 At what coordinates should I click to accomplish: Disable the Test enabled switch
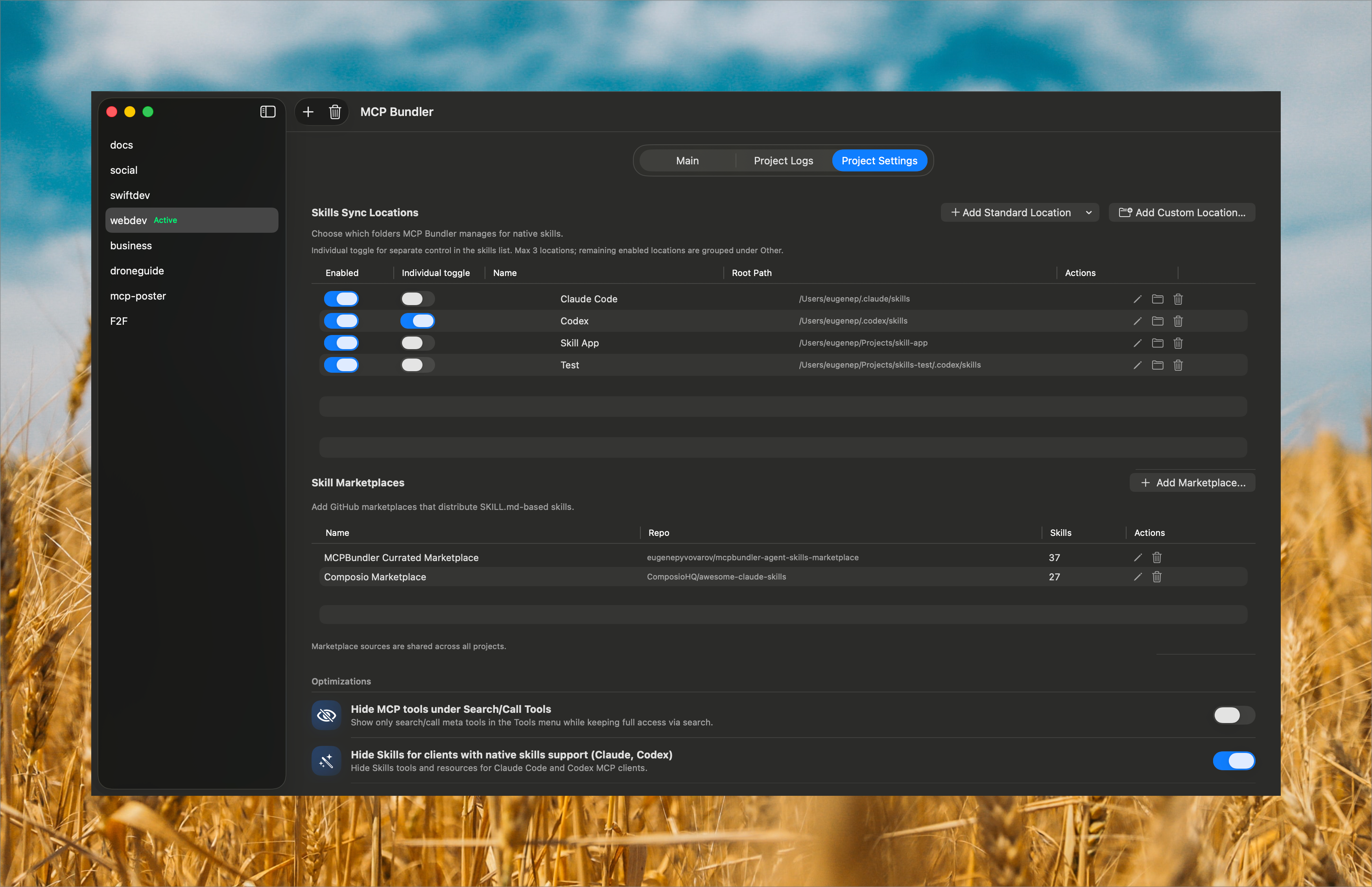(x=341, y=365)
